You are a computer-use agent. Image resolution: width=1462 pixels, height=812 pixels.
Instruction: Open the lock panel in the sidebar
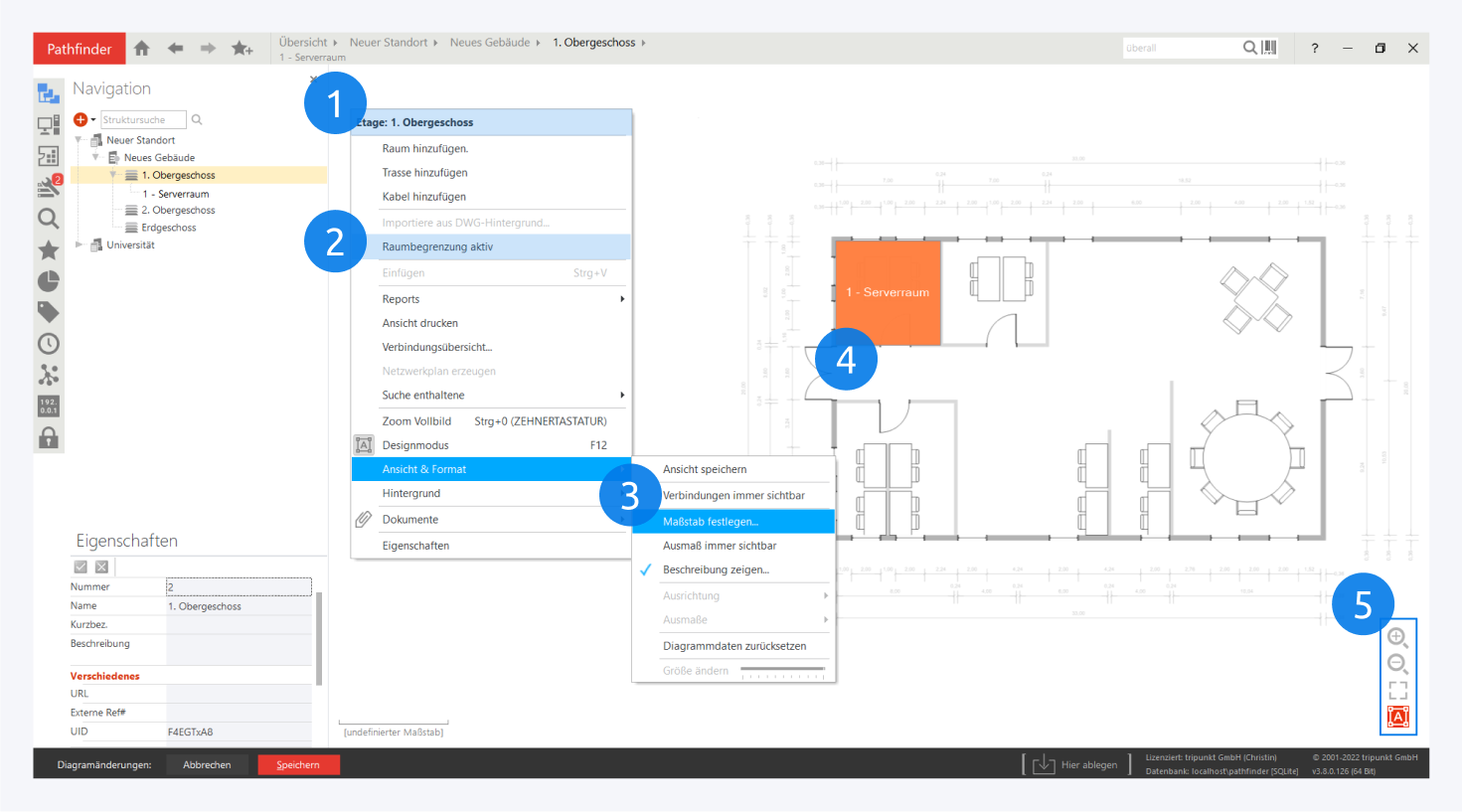coord(48,438)
